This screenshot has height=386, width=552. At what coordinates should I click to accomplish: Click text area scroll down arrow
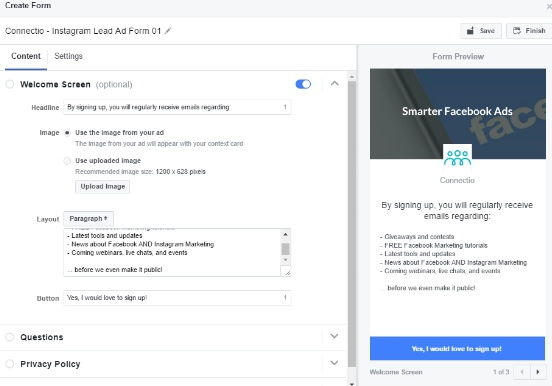pos(286,260)
